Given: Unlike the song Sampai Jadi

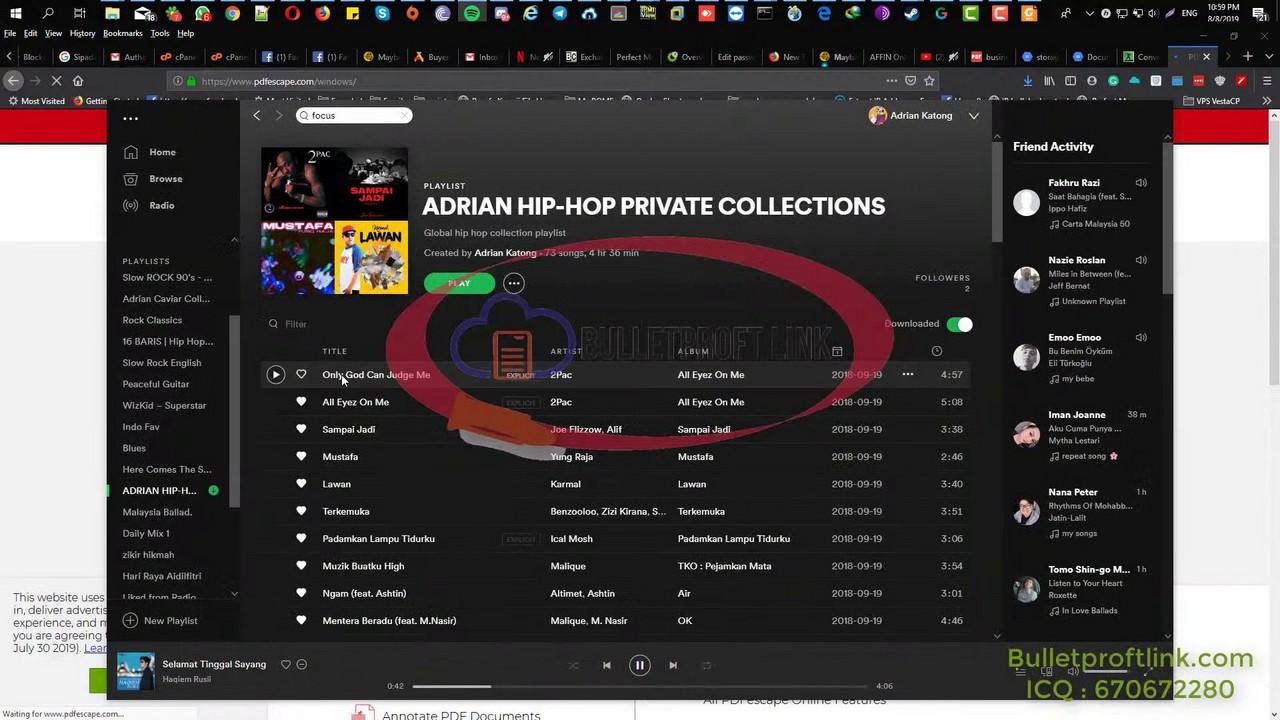Looking at the screenshot, I should 301,429.
